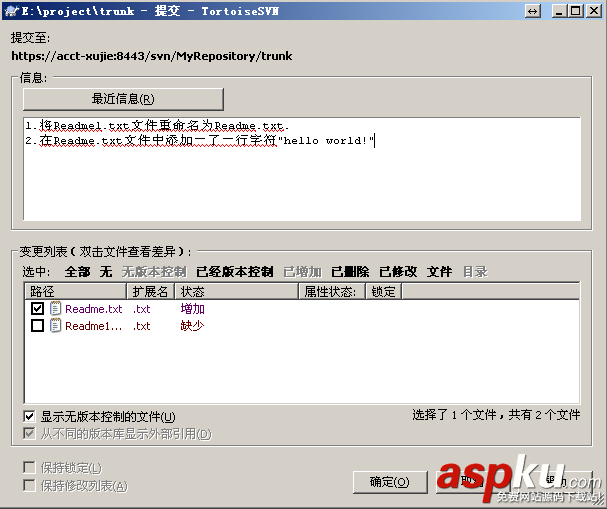The height and width of the screenshot is (509, 607).
Task: Check the Readme.txt row checkbox
Action: pyautogui.click(x=37, y=308)
